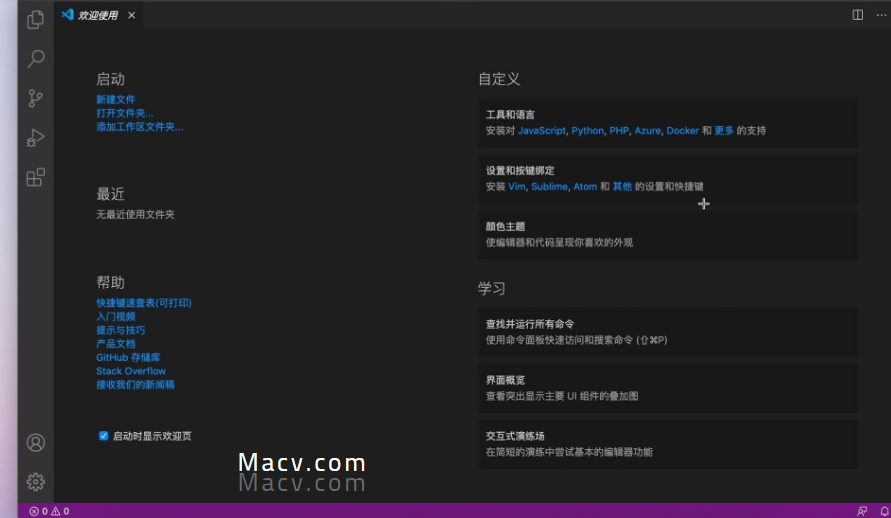891x518 pixels.
Task: Uncheck 启动时显示欢迎页 checkbox
Action: tap(103, 436)
